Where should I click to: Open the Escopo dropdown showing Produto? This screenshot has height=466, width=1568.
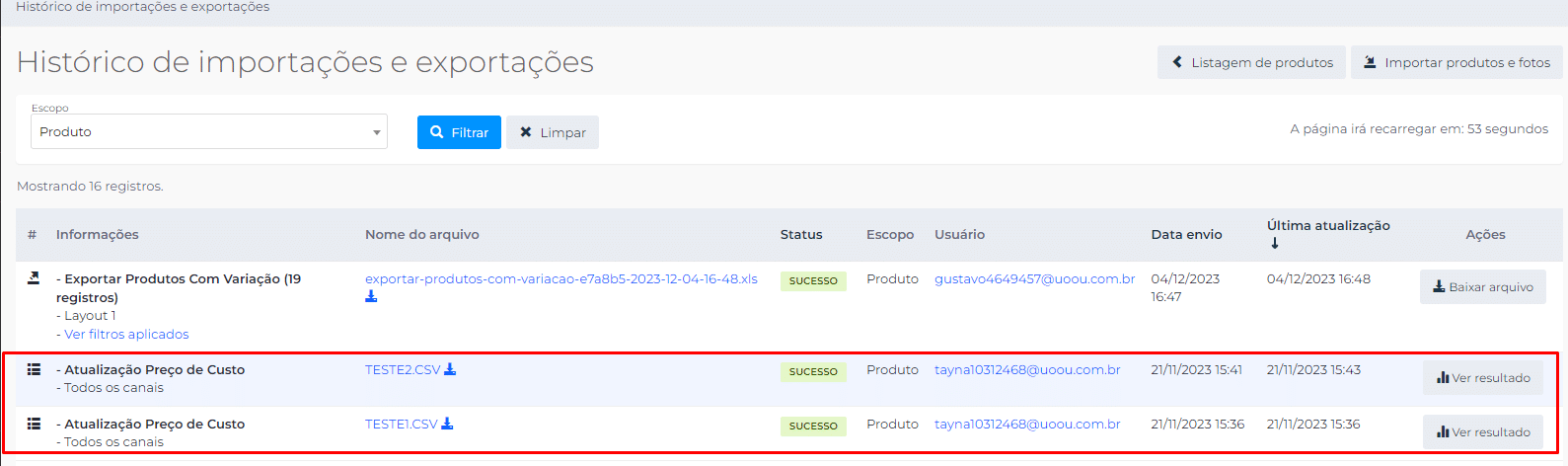pyautogui.click(x=209, y=131)
